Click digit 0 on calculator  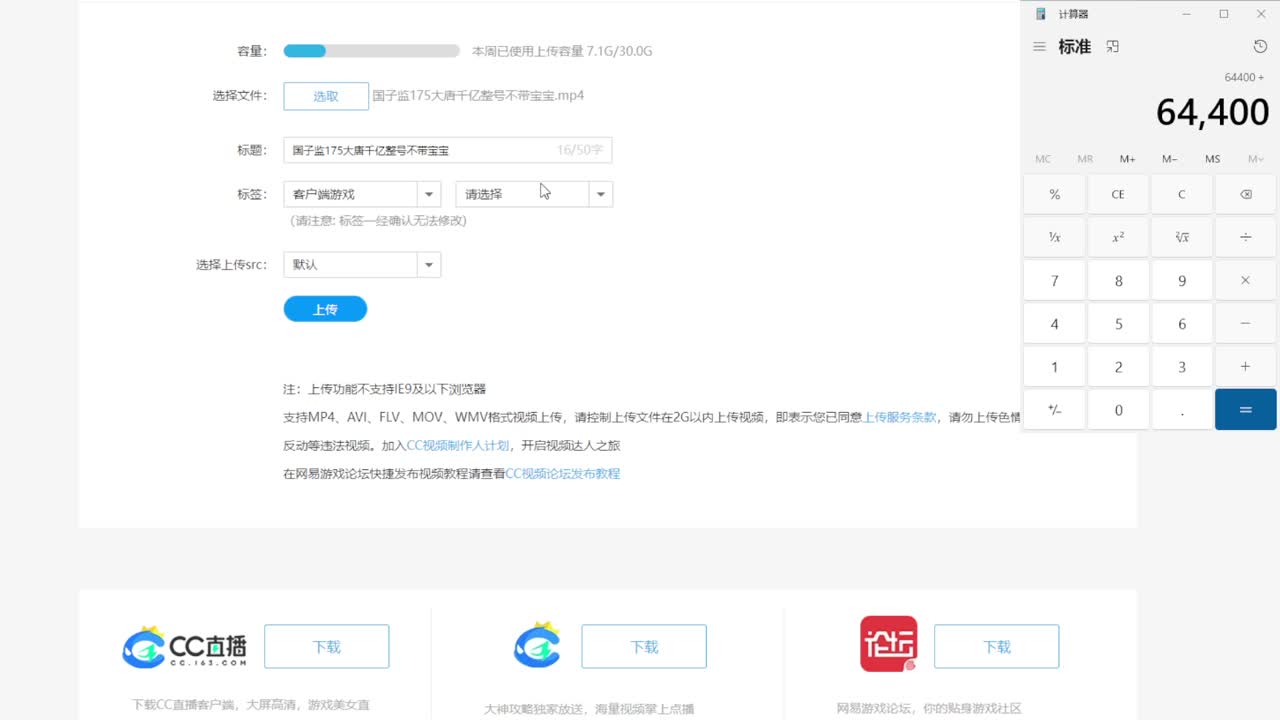pyautogui.click(x=1118, y=409)
